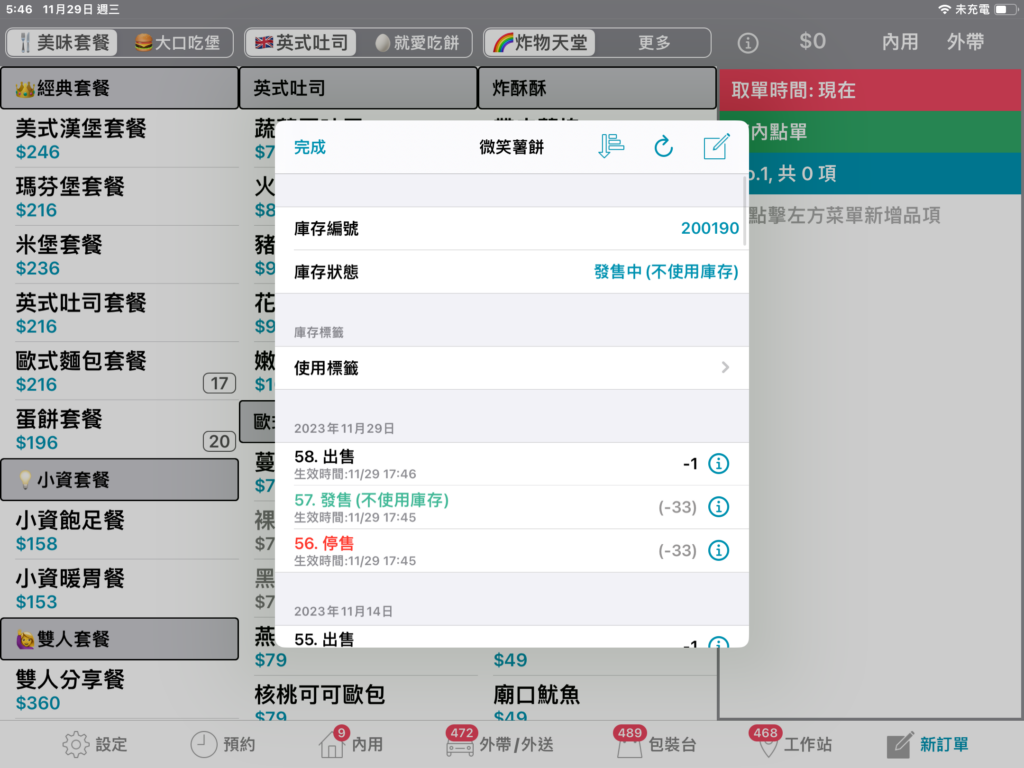Choose 外帶 order type at top
1024x768 pixels.
[965, 42]
